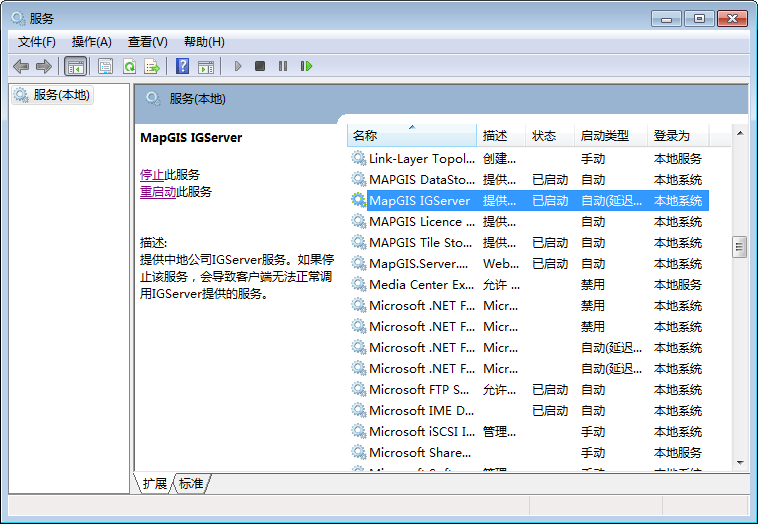Click gear icon of Link-Layer Topol... row
This screenshot has width=758, height=524.
click(358, 158)
